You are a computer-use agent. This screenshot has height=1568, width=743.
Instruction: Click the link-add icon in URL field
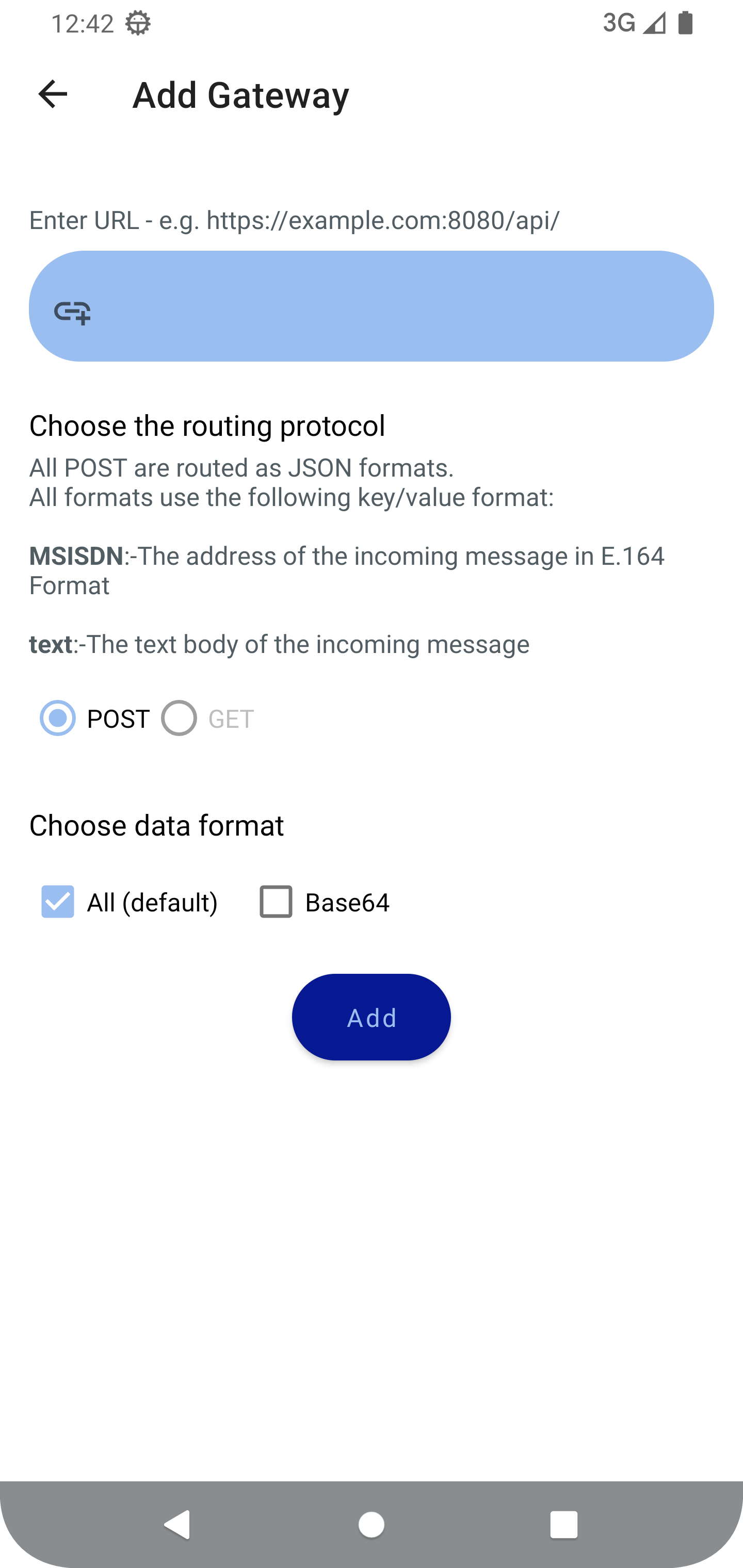coord(72,312)
